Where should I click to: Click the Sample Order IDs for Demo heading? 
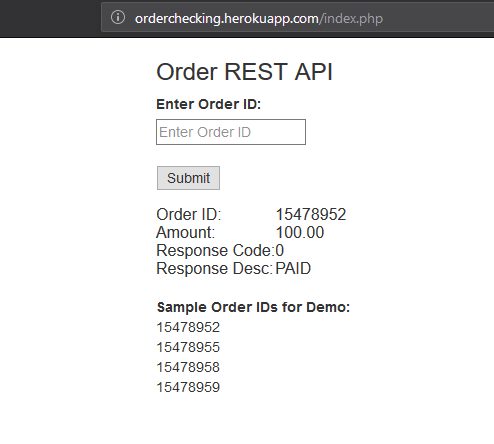pyautogui.click(x=253, y=307)
